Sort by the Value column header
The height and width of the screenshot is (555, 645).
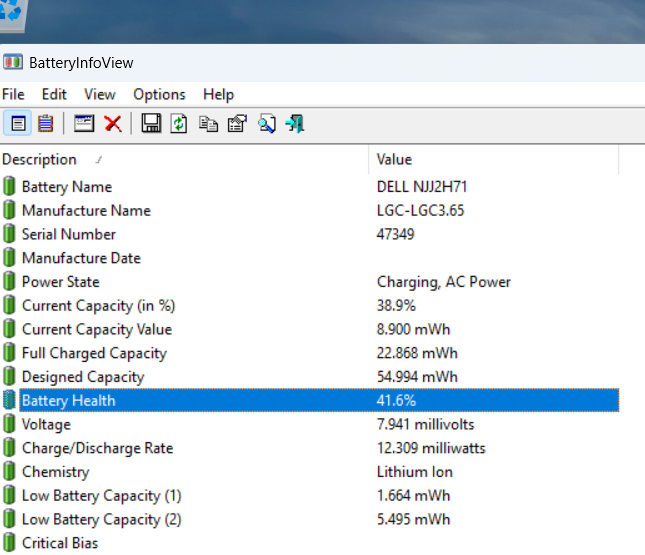(494, 159)
